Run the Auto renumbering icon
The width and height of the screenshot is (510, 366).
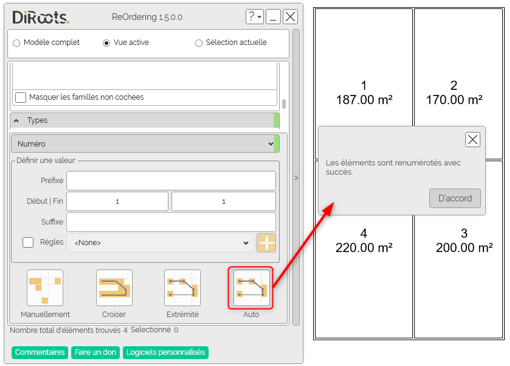coord(251,288)
